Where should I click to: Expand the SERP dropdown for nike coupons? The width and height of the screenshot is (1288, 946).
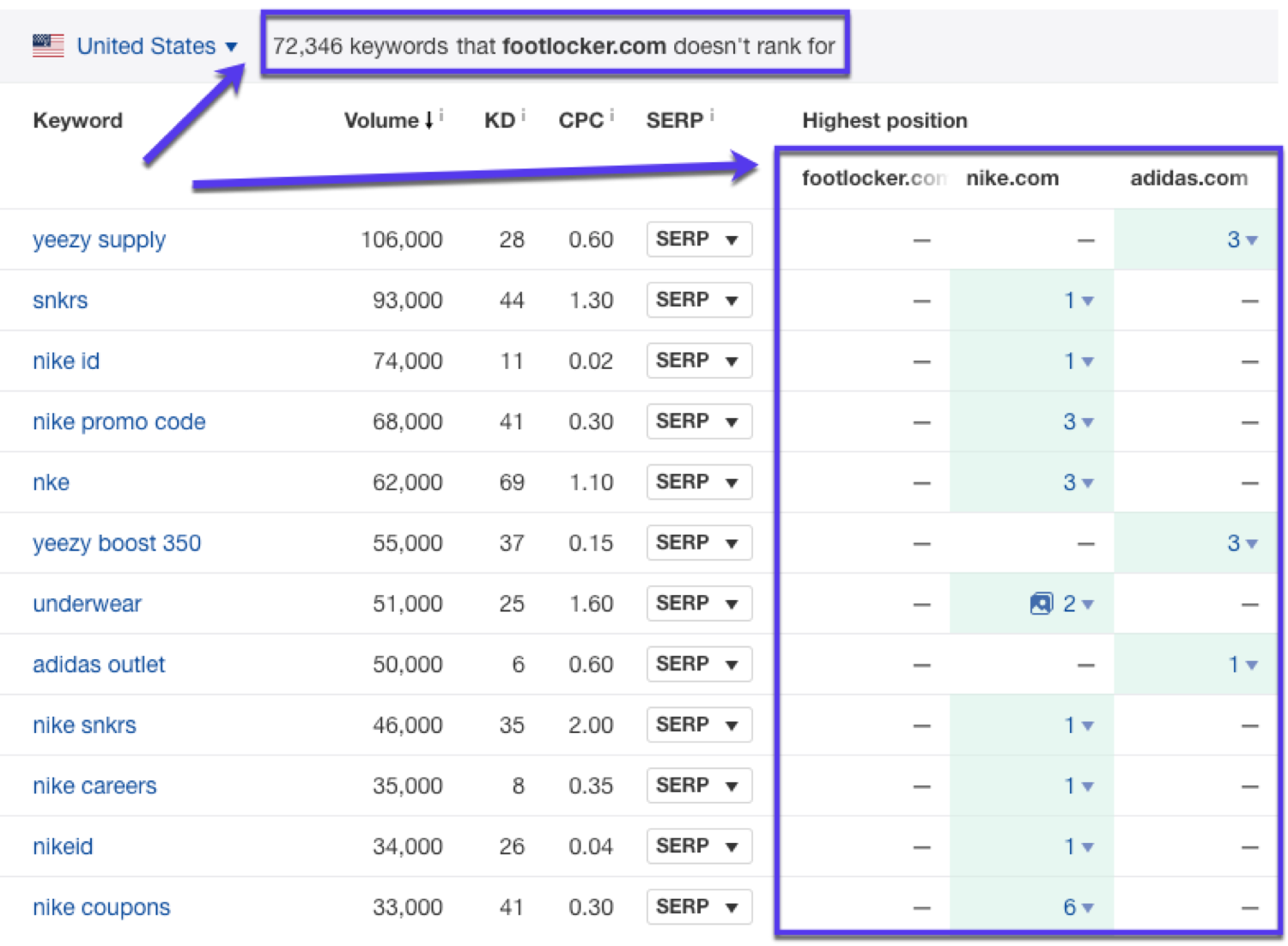click(x=698, y=907)
